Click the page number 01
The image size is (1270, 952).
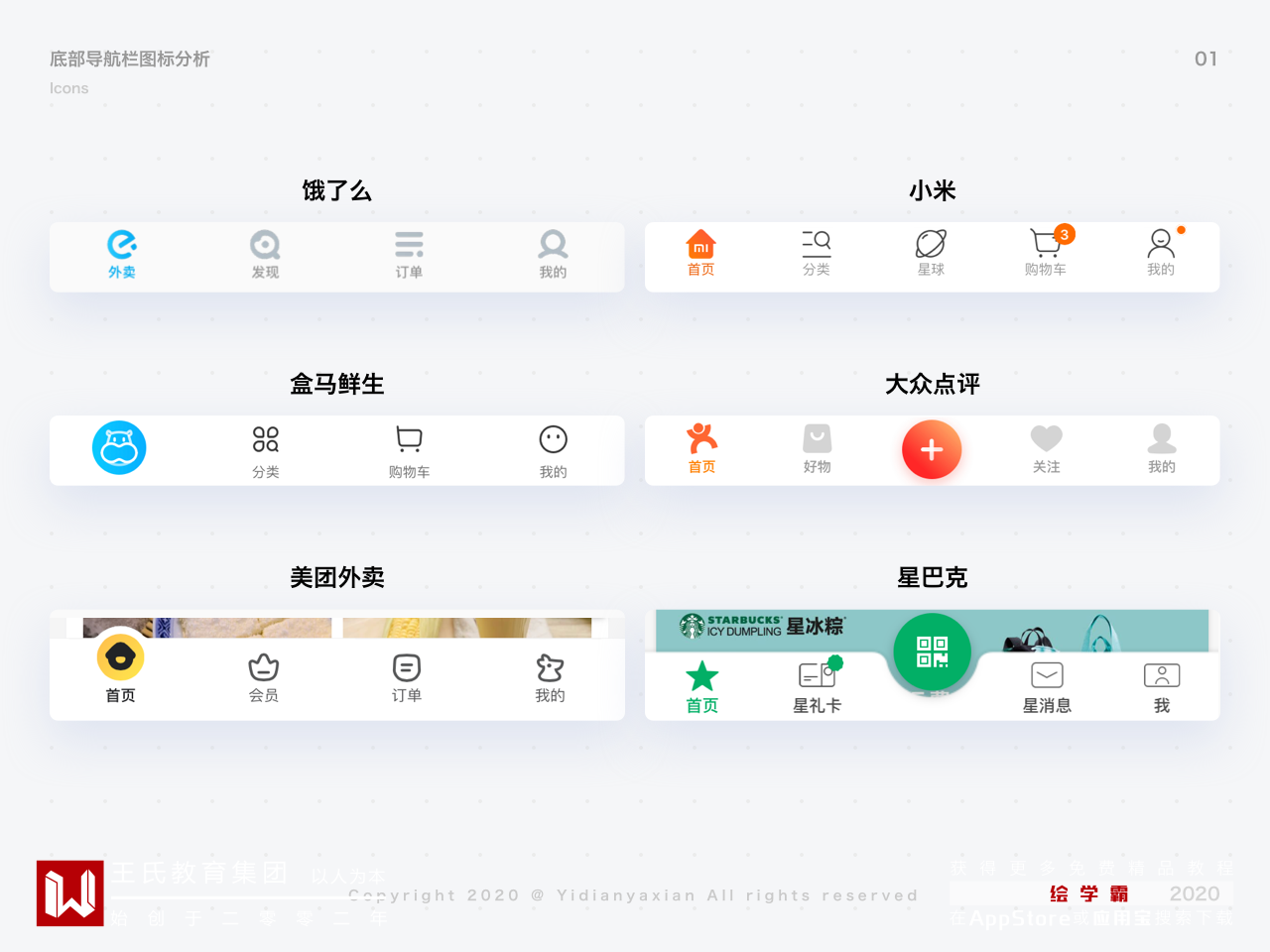tap(1206, 59)
